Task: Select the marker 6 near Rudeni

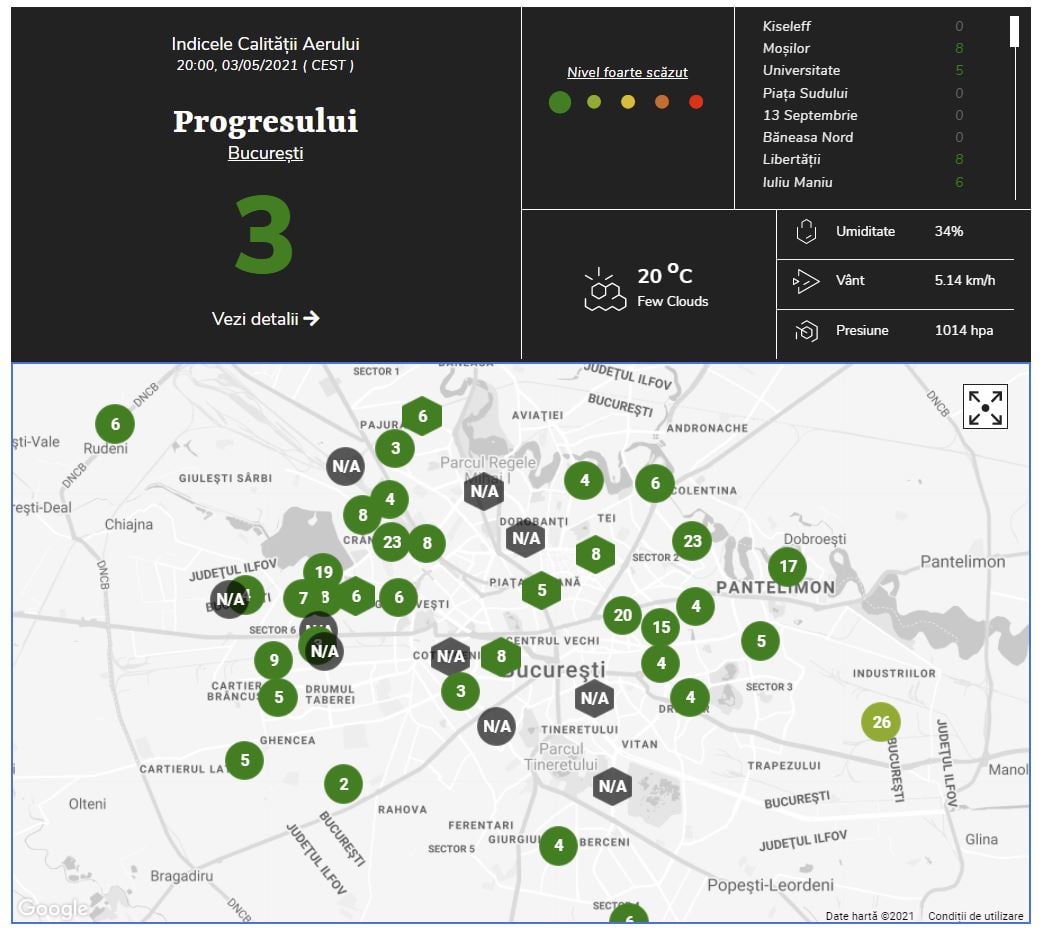Action: coord(115,424)
